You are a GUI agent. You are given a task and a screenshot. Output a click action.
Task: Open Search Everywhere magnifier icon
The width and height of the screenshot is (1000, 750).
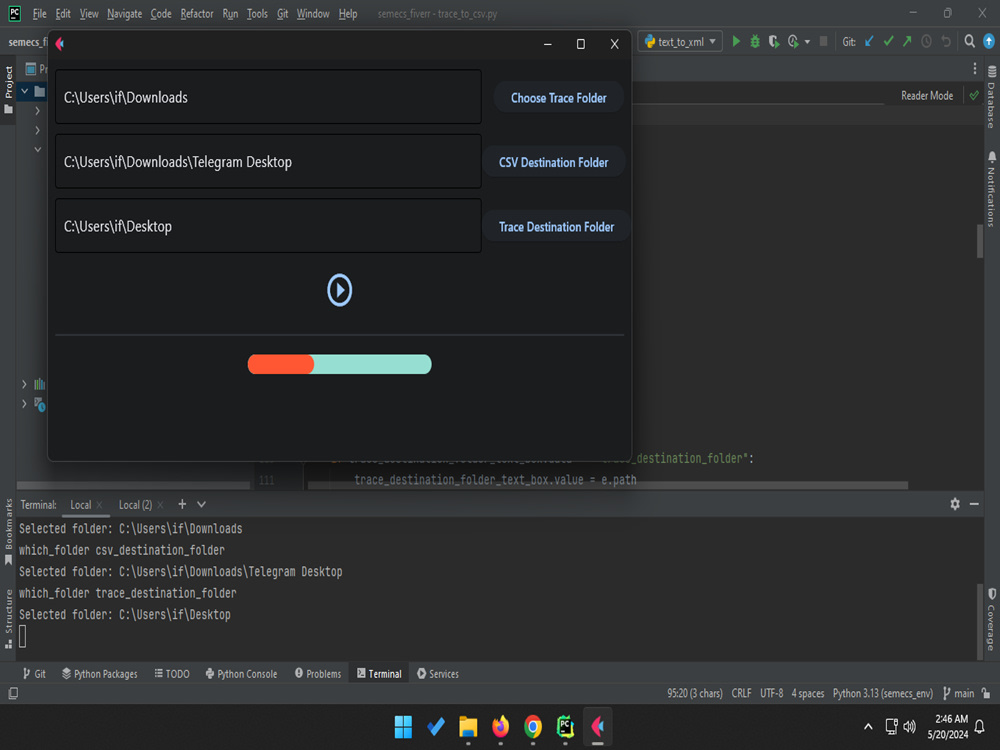(x=969, y=41)
